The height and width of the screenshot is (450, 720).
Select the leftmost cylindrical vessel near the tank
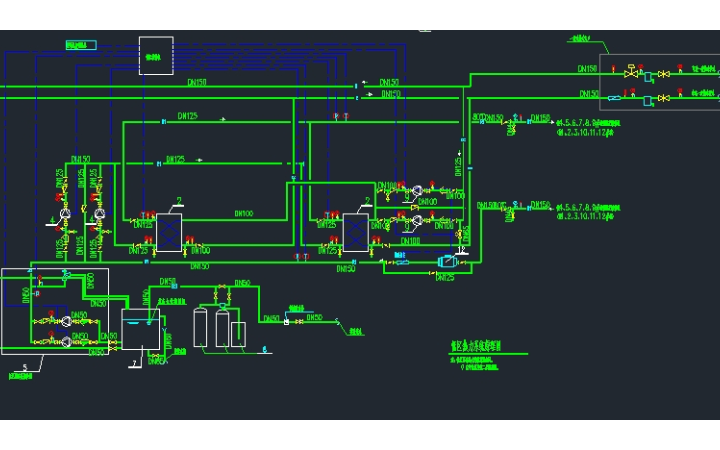click(200, 327)
